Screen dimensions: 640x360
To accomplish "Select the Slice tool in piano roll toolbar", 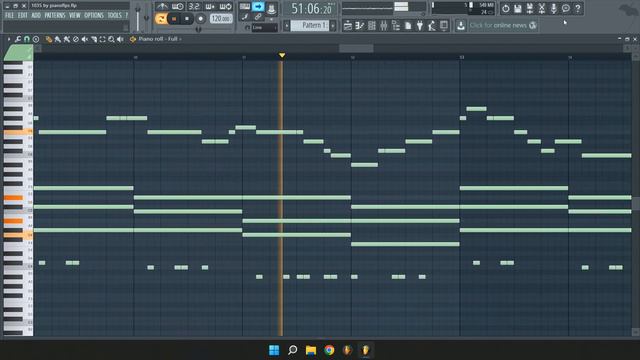I will tap(93, 39).
